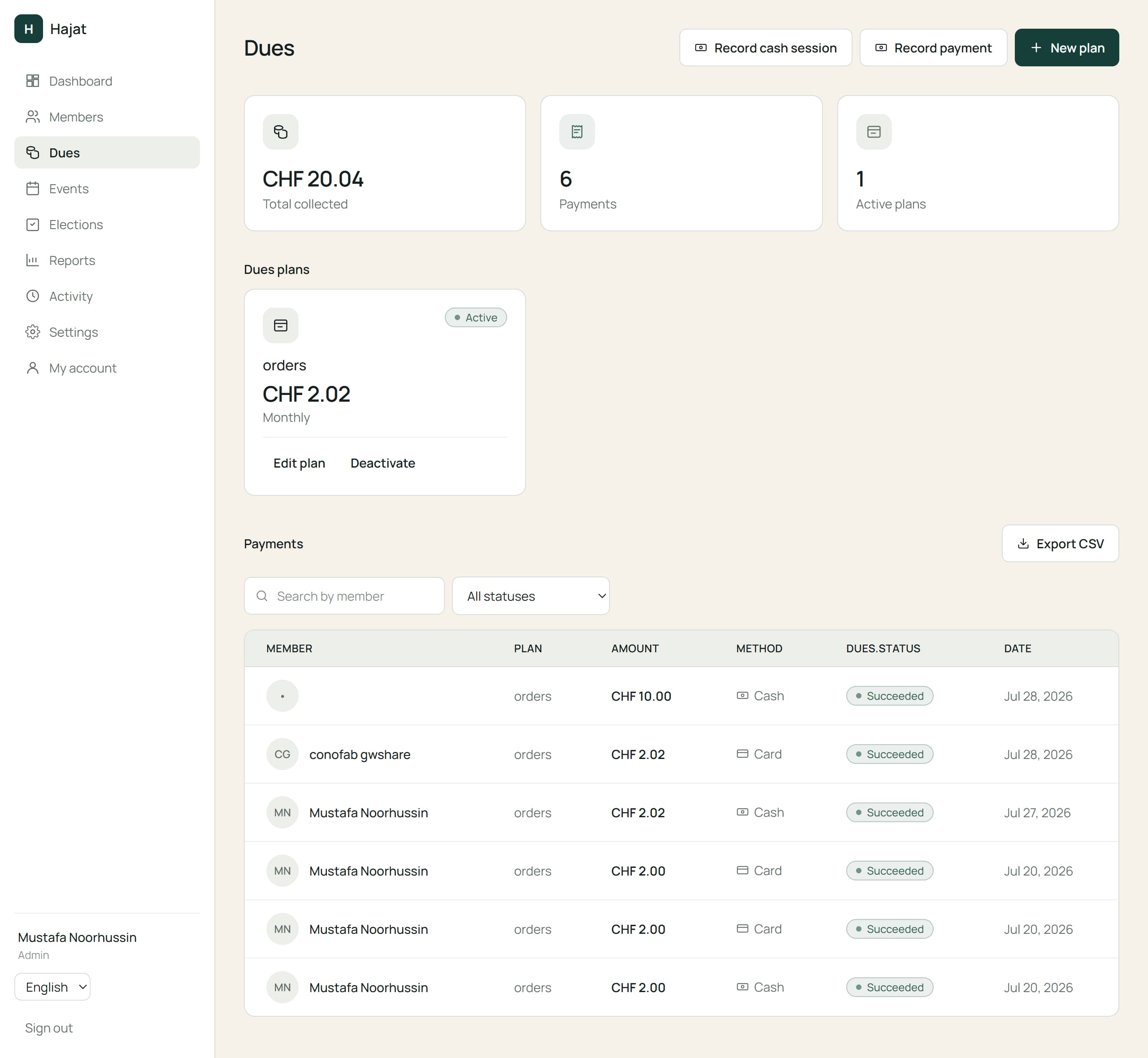1148x1058 pixels.
Task: Navigate to Events
Action: (107, 188)
